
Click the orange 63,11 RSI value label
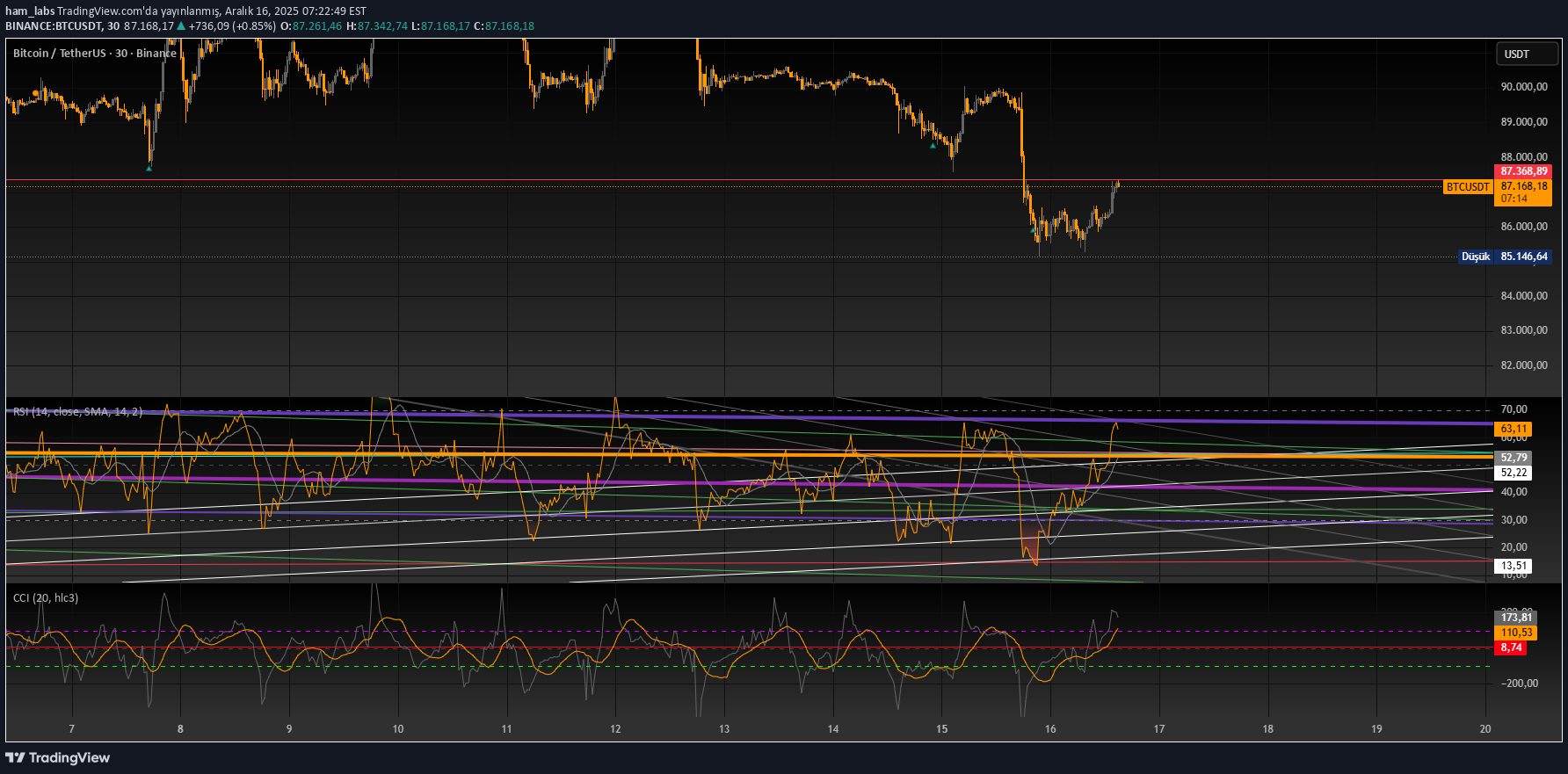(1513, 429)
